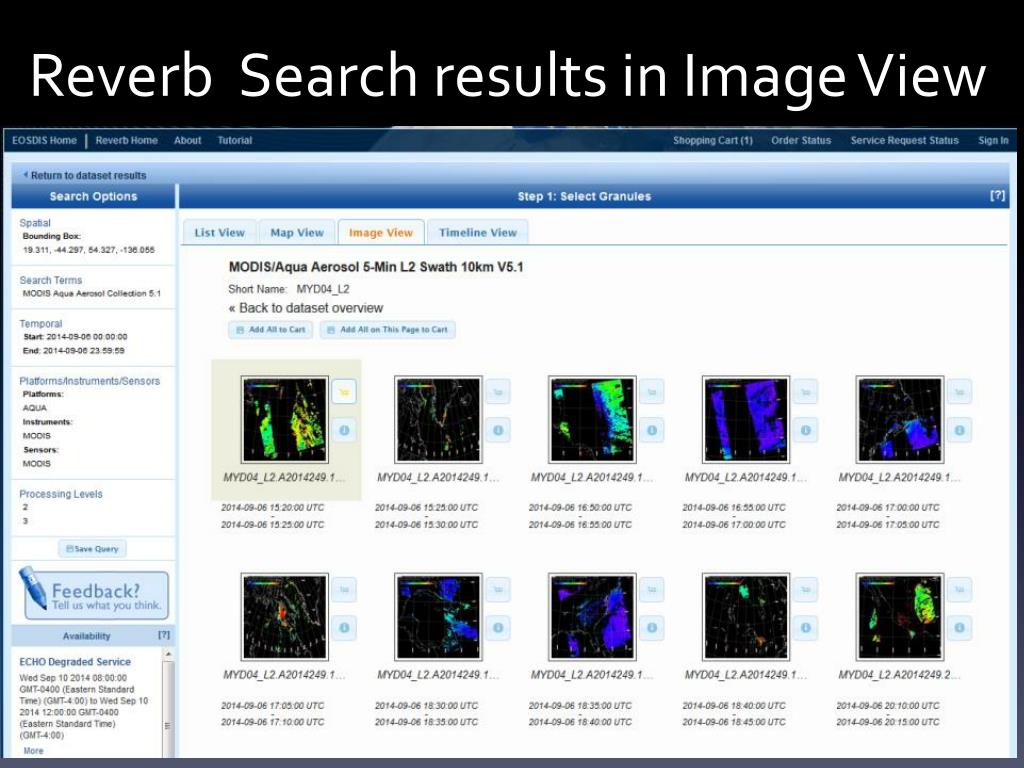Click Sign In
The height and width of the screenshot is (768, 1024).
[x=993, y=140]
